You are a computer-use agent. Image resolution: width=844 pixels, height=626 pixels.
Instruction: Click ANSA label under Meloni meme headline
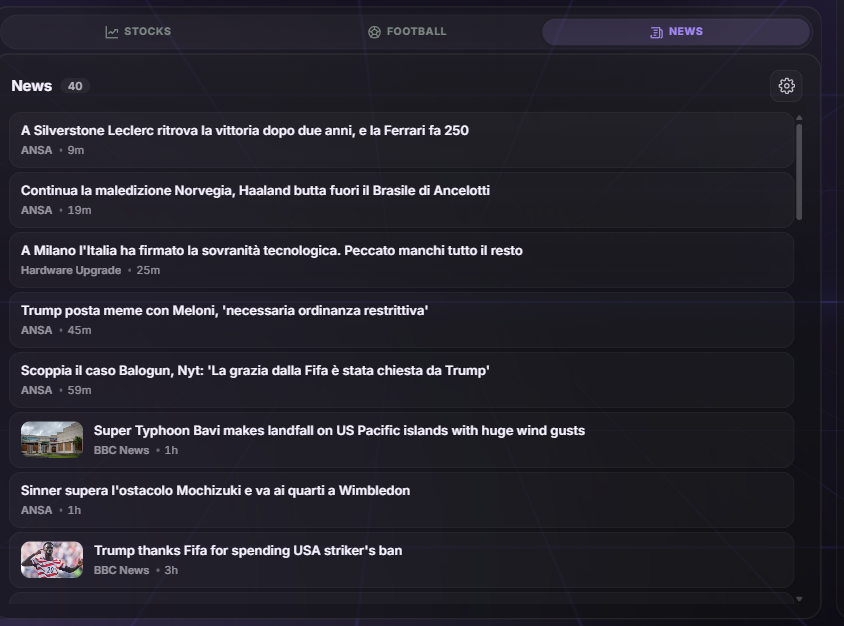[x=37, y=330]
